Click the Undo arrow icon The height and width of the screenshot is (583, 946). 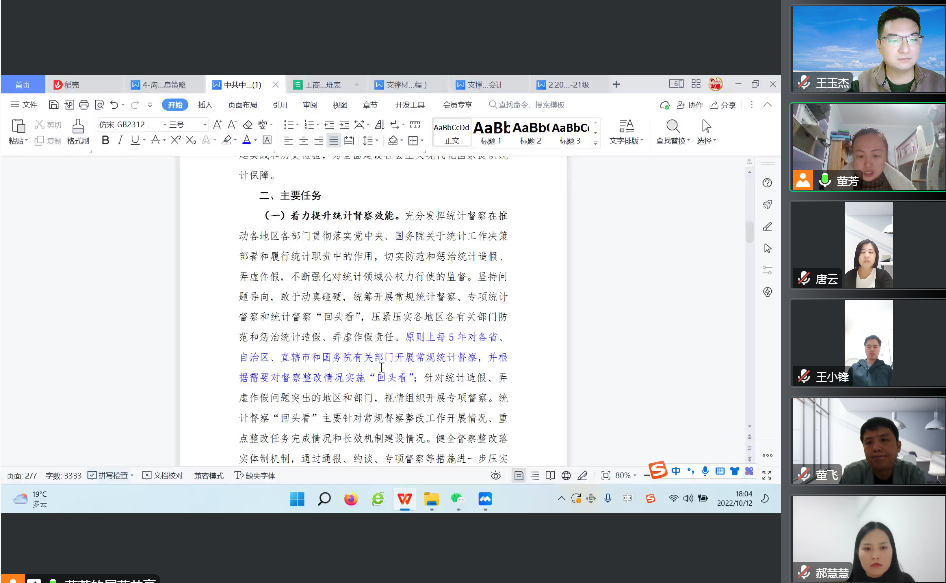pos(114,104)
